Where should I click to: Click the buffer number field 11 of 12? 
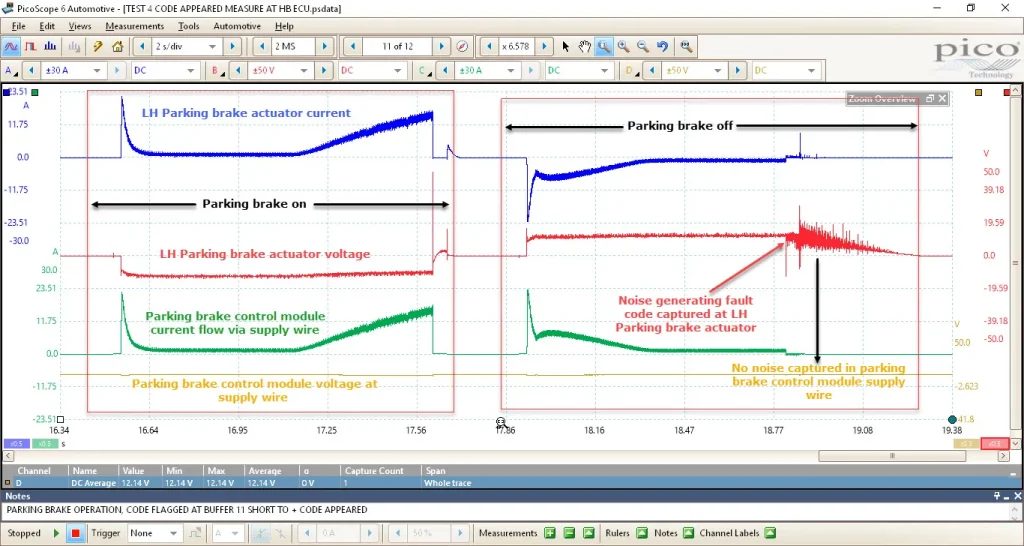[398, 46]
